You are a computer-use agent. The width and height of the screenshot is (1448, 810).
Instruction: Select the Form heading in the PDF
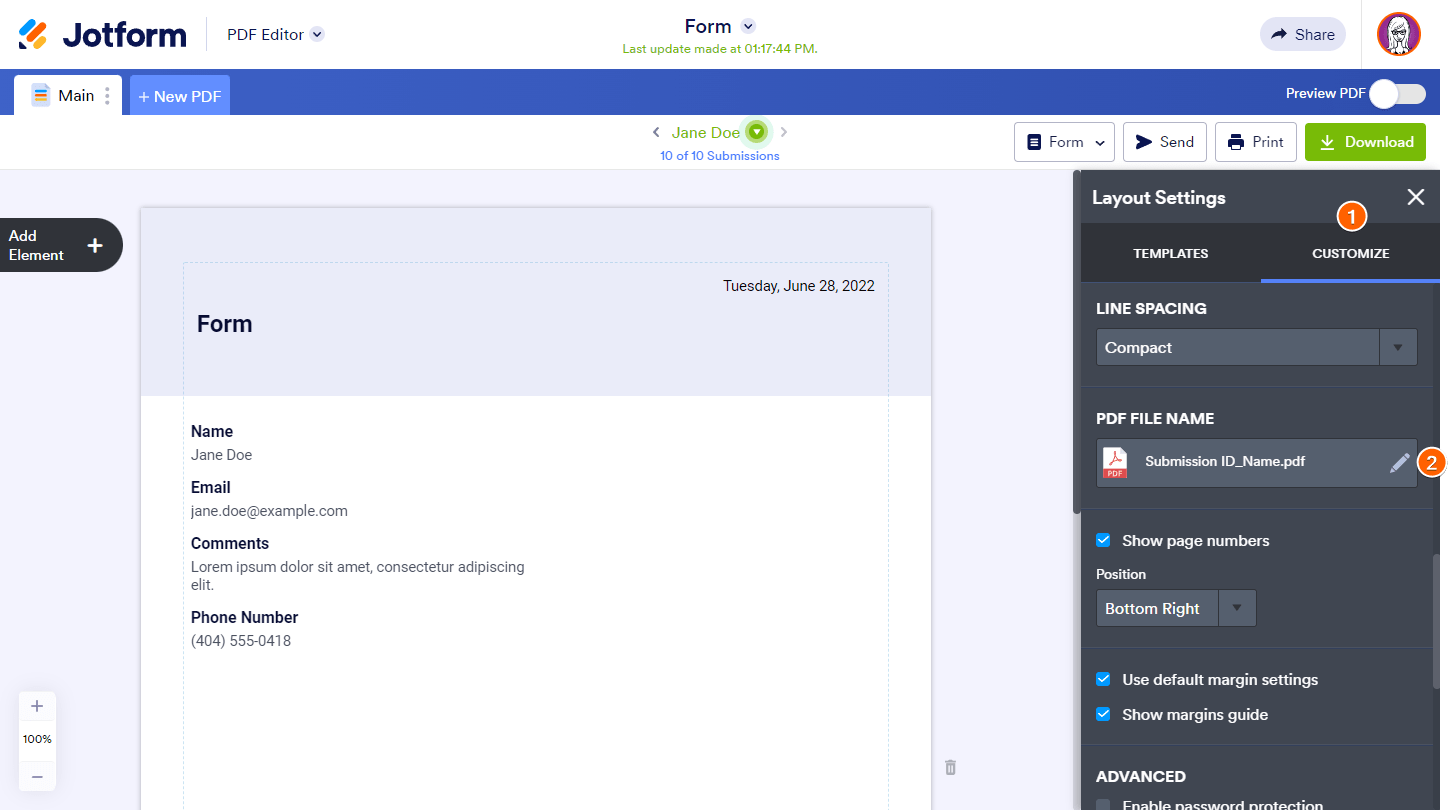(x=225, y=324)
